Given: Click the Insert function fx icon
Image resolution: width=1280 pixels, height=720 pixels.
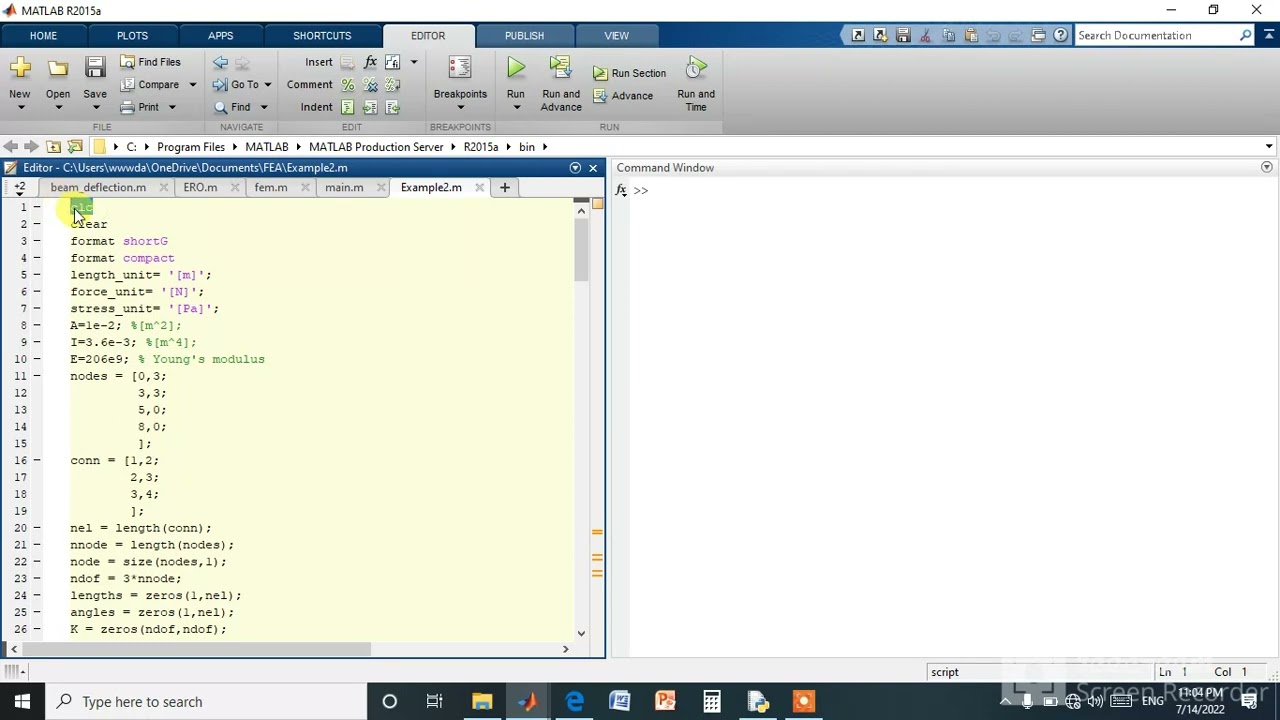Looking at the screenshot, I should coord(370,62).
